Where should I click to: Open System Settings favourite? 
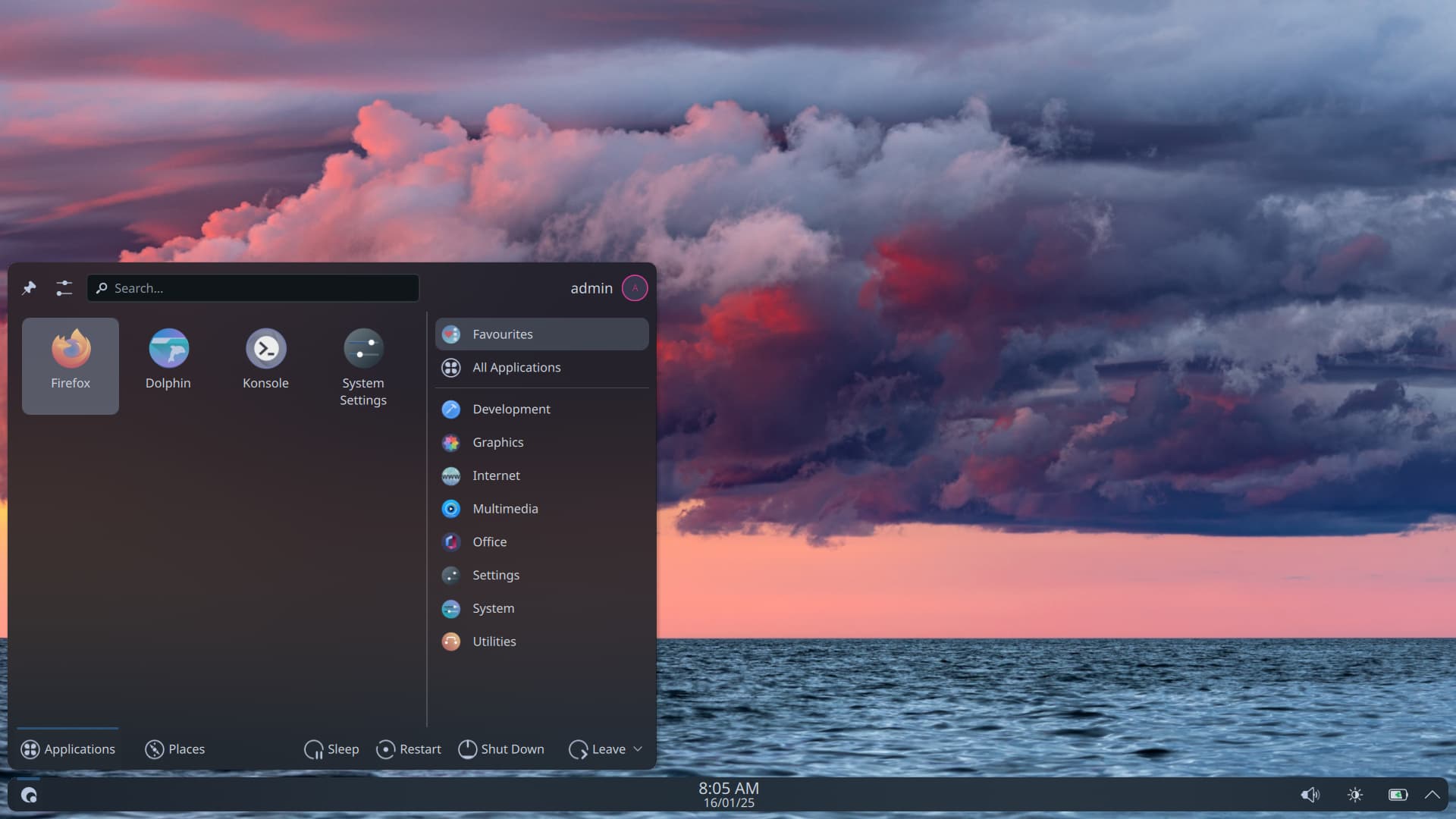pos(362,366)
